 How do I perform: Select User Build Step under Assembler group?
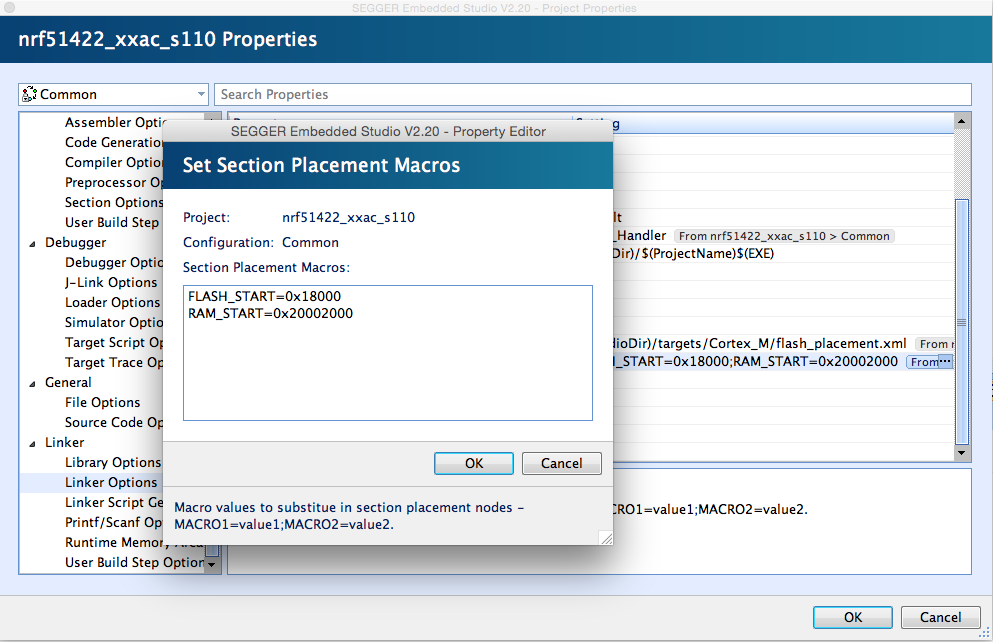point(111,222)
